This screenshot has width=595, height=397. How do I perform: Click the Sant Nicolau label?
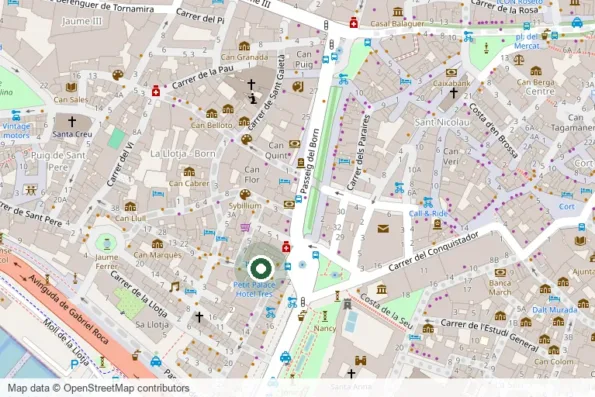tap(442, 122)
